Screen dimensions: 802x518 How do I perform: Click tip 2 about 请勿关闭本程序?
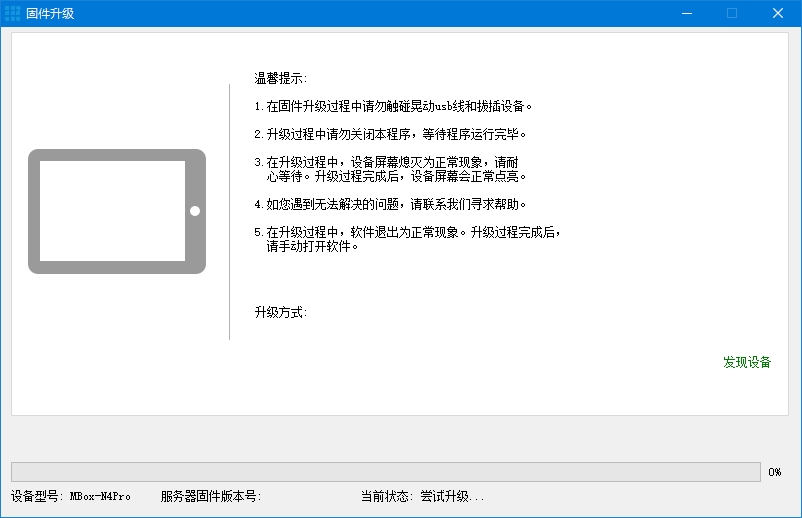tap(390, 134)
